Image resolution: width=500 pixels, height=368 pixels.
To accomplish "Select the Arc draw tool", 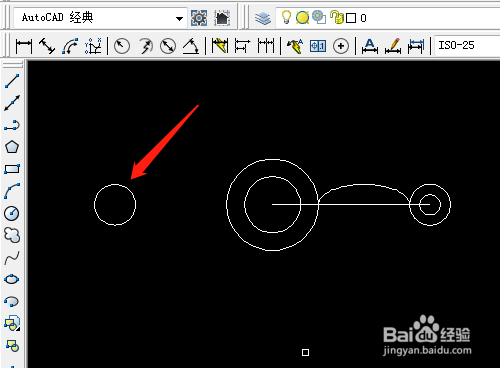I will coord(12,191).
